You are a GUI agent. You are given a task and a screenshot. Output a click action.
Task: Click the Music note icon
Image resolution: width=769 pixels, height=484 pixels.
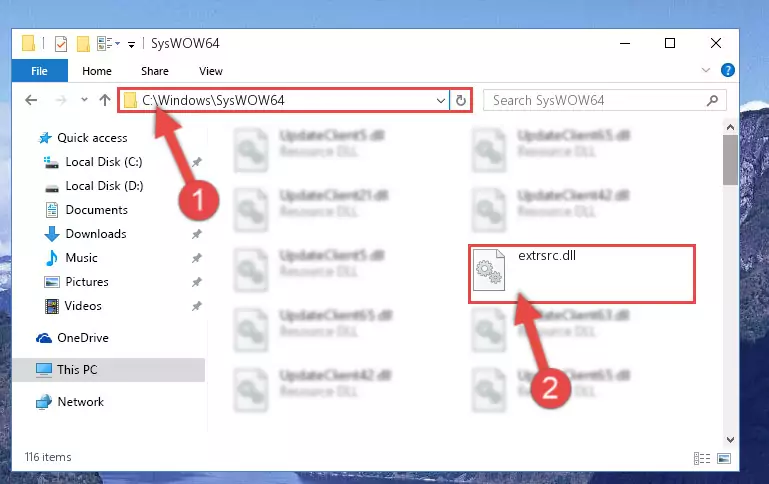tap(51, 258)
